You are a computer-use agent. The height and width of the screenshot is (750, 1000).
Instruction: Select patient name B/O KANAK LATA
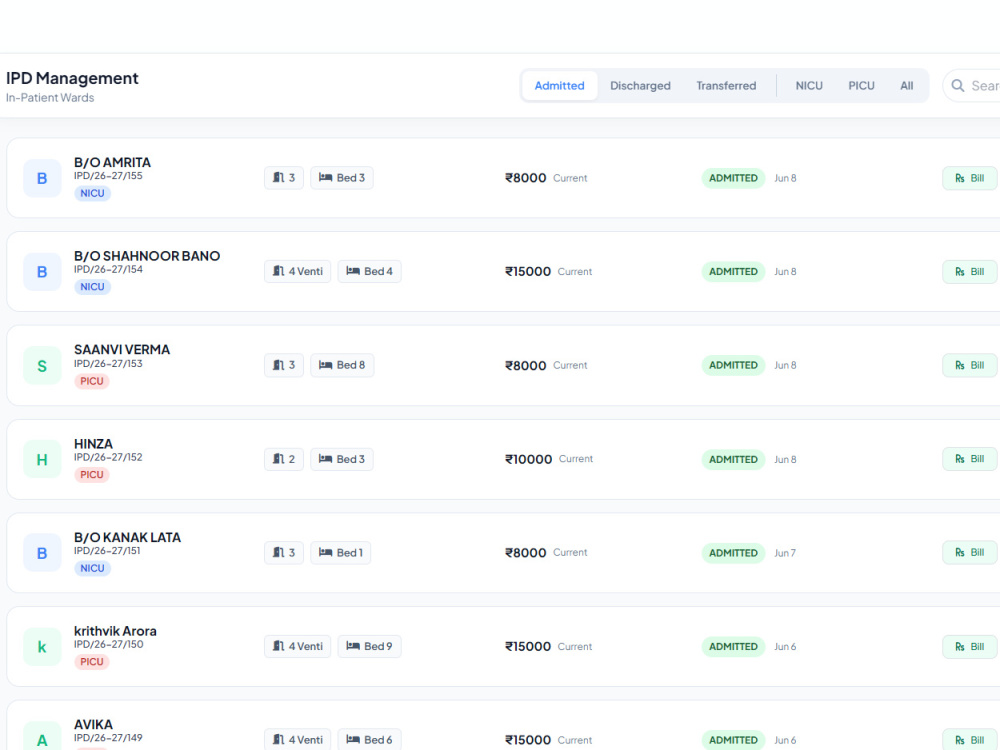[x=128, y=538]
